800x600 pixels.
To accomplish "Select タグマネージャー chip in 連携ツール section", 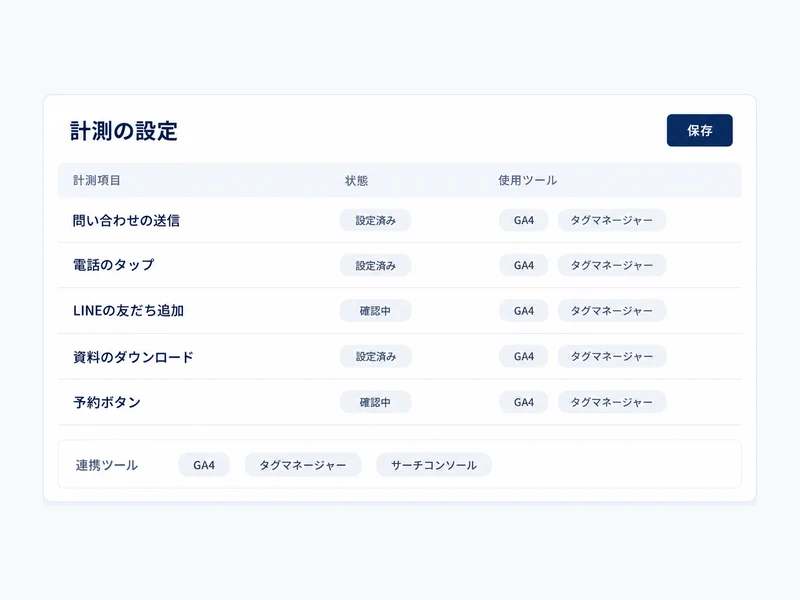I will click(x=303, y=465).
